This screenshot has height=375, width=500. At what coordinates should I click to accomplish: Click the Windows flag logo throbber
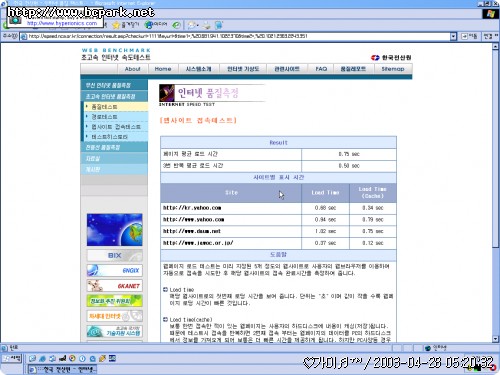(x=490, y=14)
